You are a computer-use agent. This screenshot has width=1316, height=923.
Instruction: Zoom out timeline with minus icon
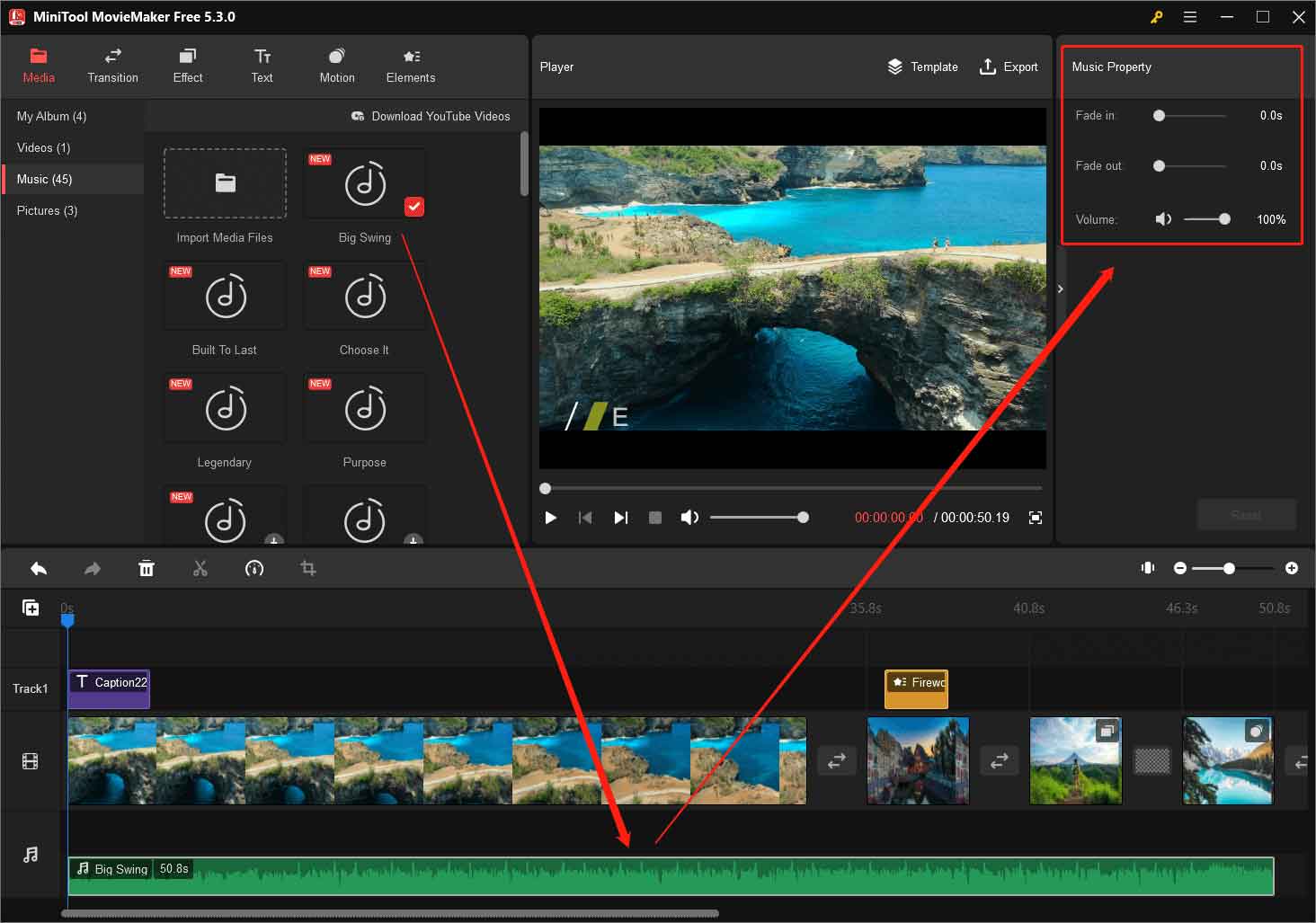click(1180, 568)
